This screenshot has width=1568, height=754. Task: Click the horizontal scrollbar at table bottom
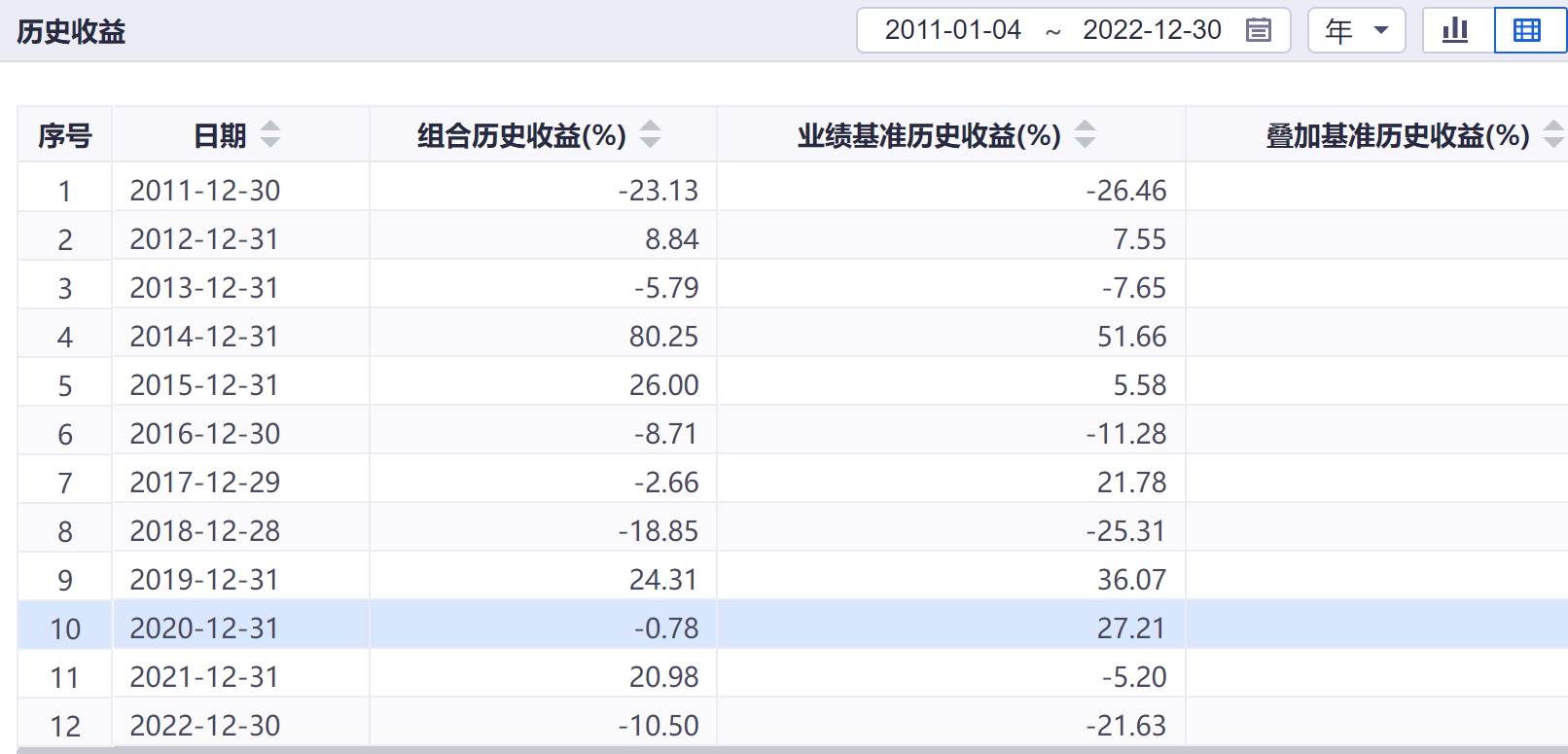[x=778, y=750]
